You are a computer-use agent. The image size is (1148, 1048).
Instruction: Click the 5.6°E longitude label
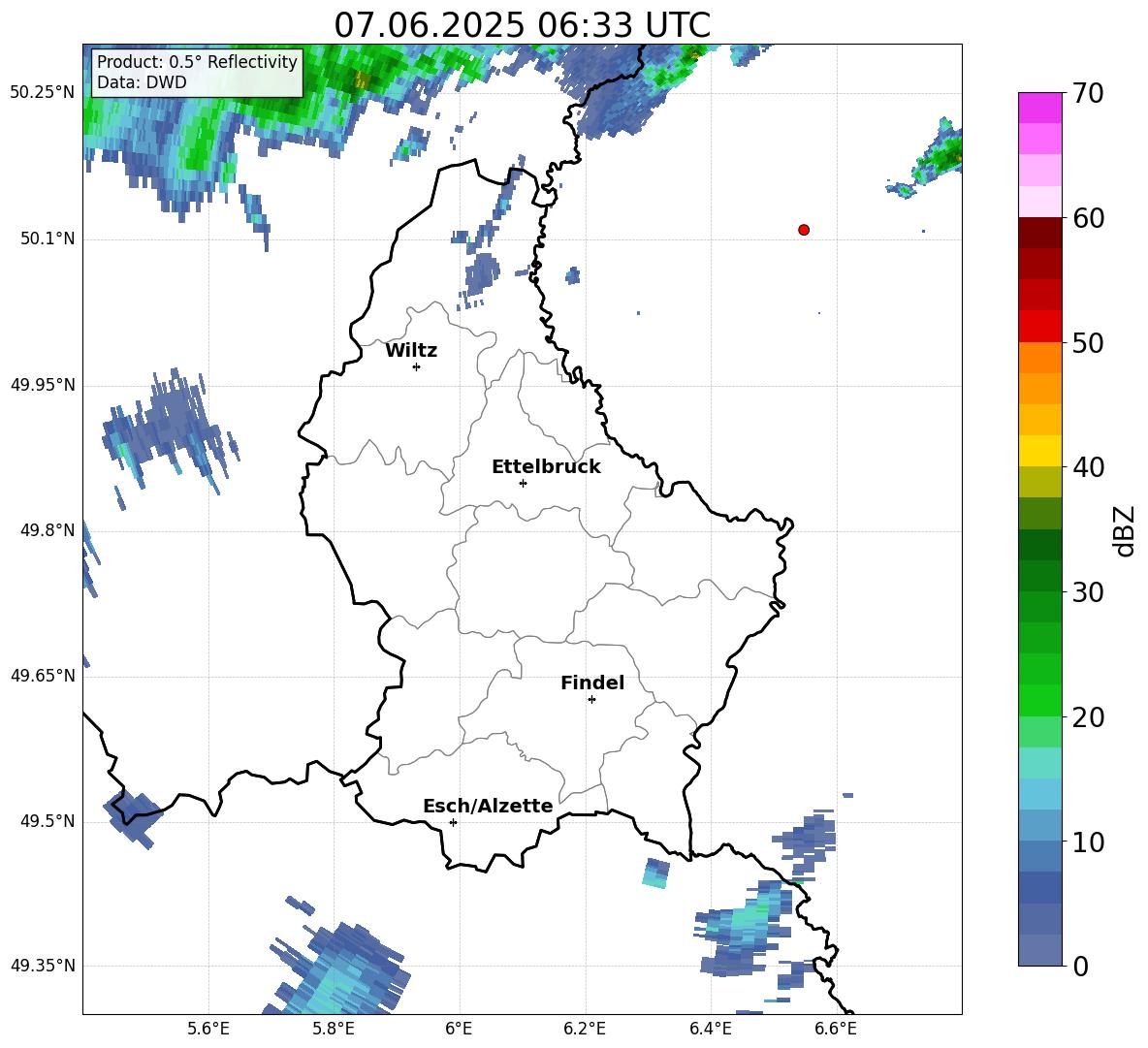208,1029
